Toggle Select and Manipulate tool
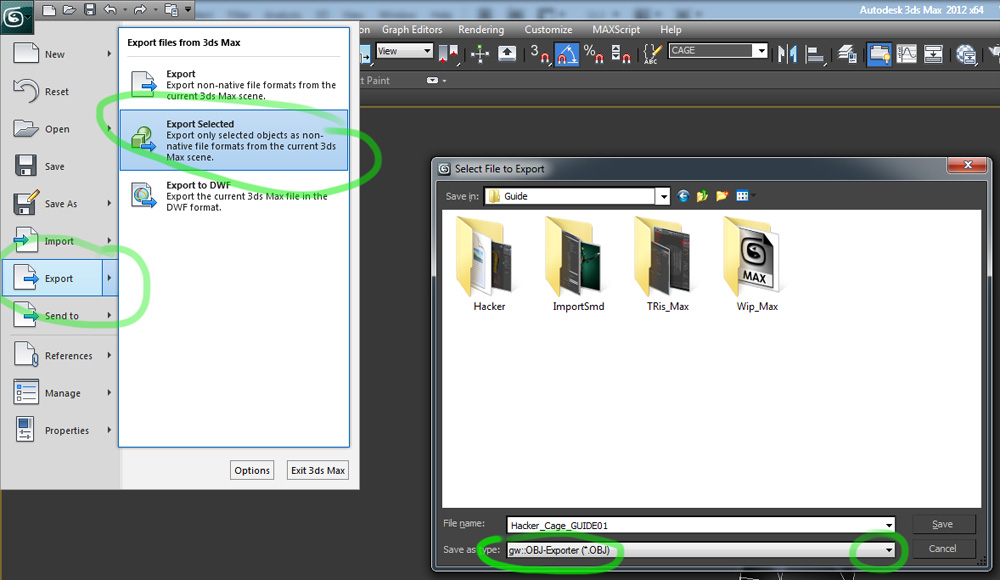The height and width of the screenshot is (580, 1000). tap(480, 54)
